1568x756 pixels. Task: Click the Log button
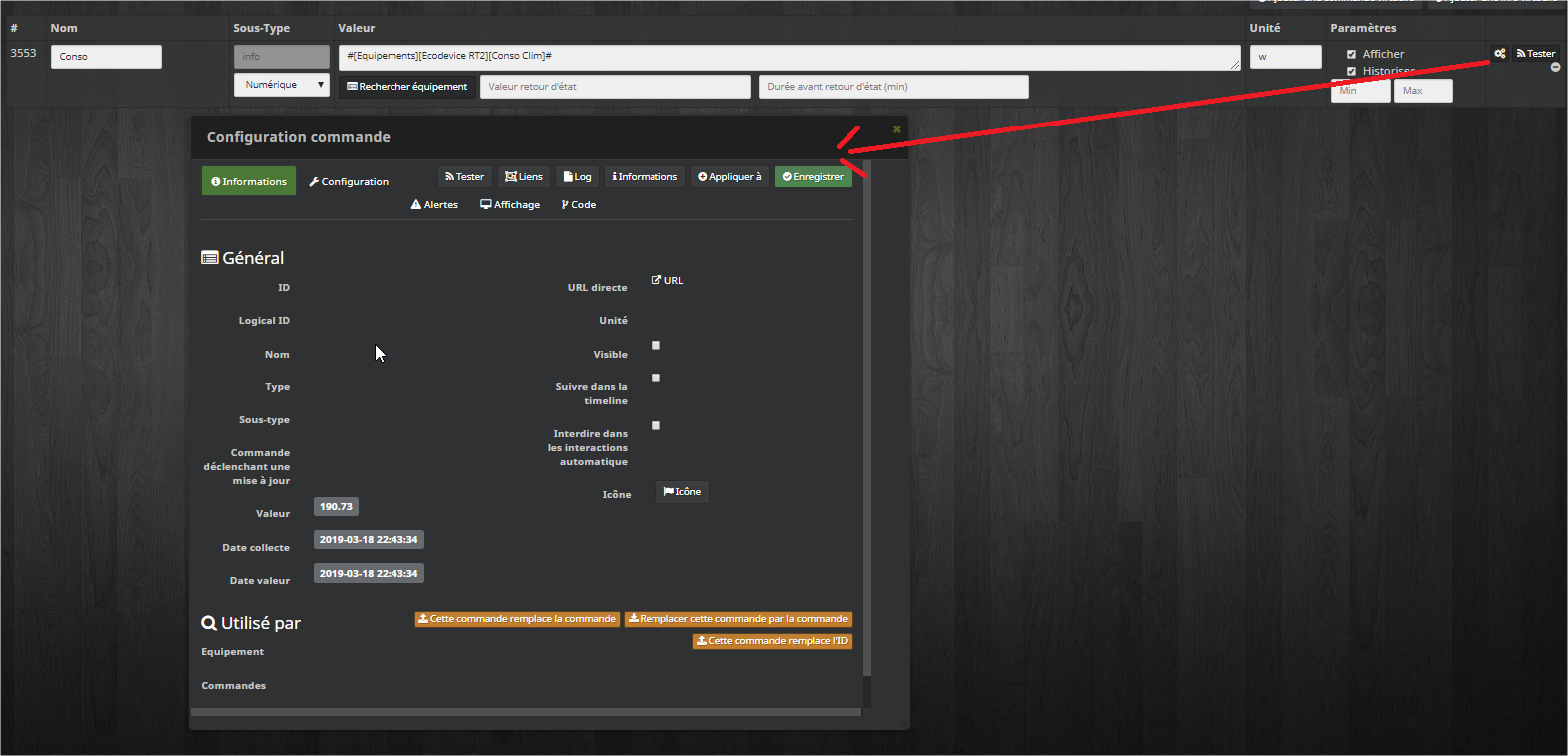(x=577, y=177)
